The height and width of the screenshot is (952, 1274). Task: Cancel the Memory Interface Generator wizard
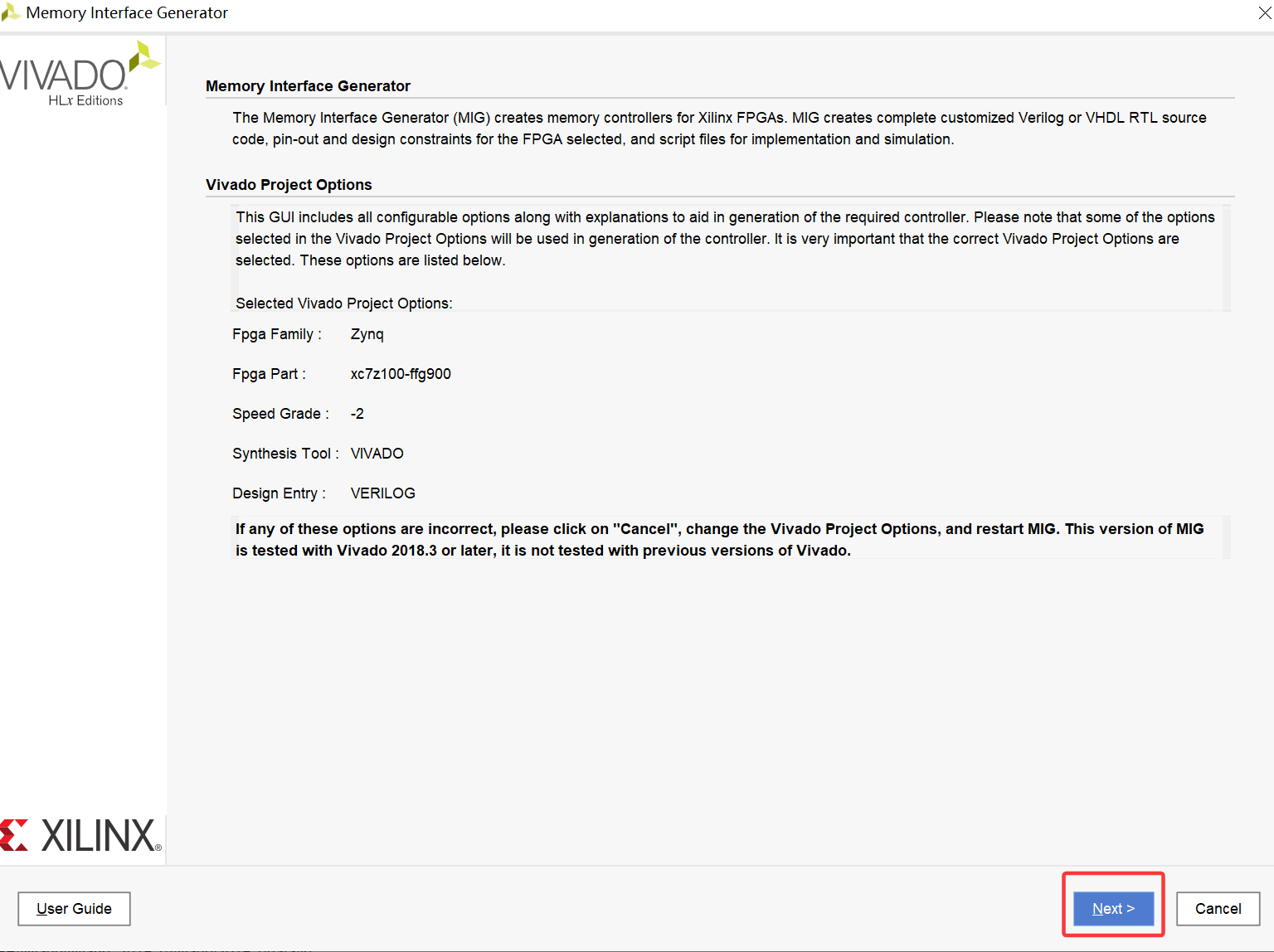point(1218,908)
